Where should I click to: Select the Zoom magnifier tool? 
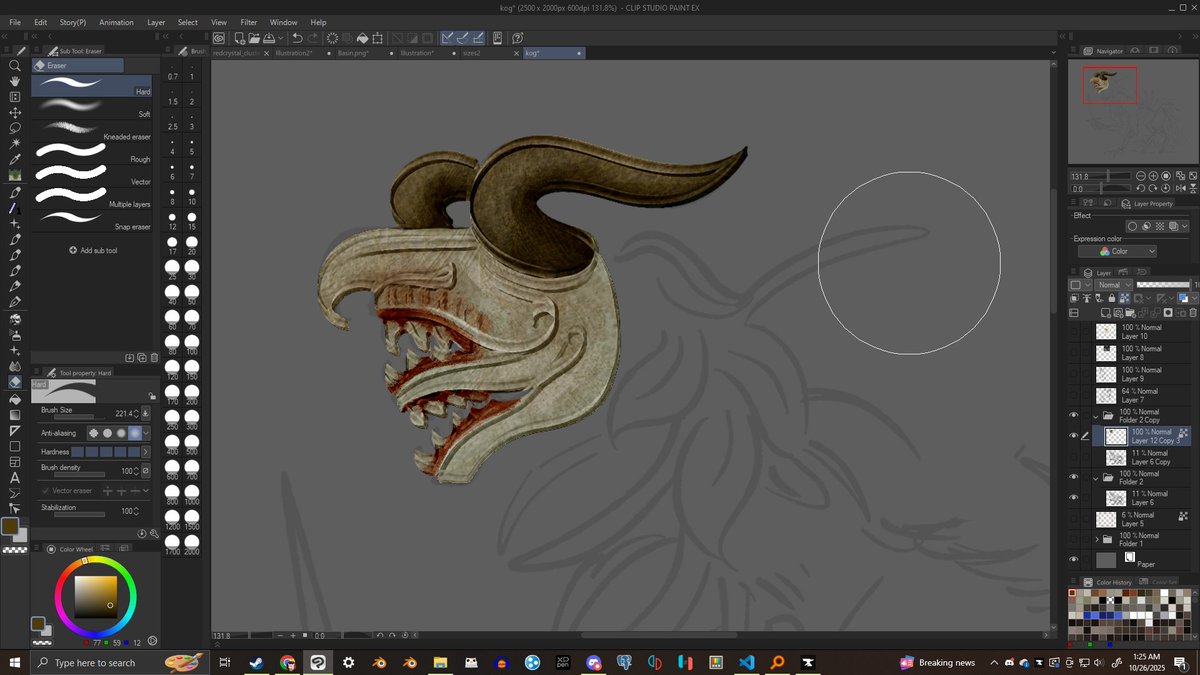pos(15,66)
